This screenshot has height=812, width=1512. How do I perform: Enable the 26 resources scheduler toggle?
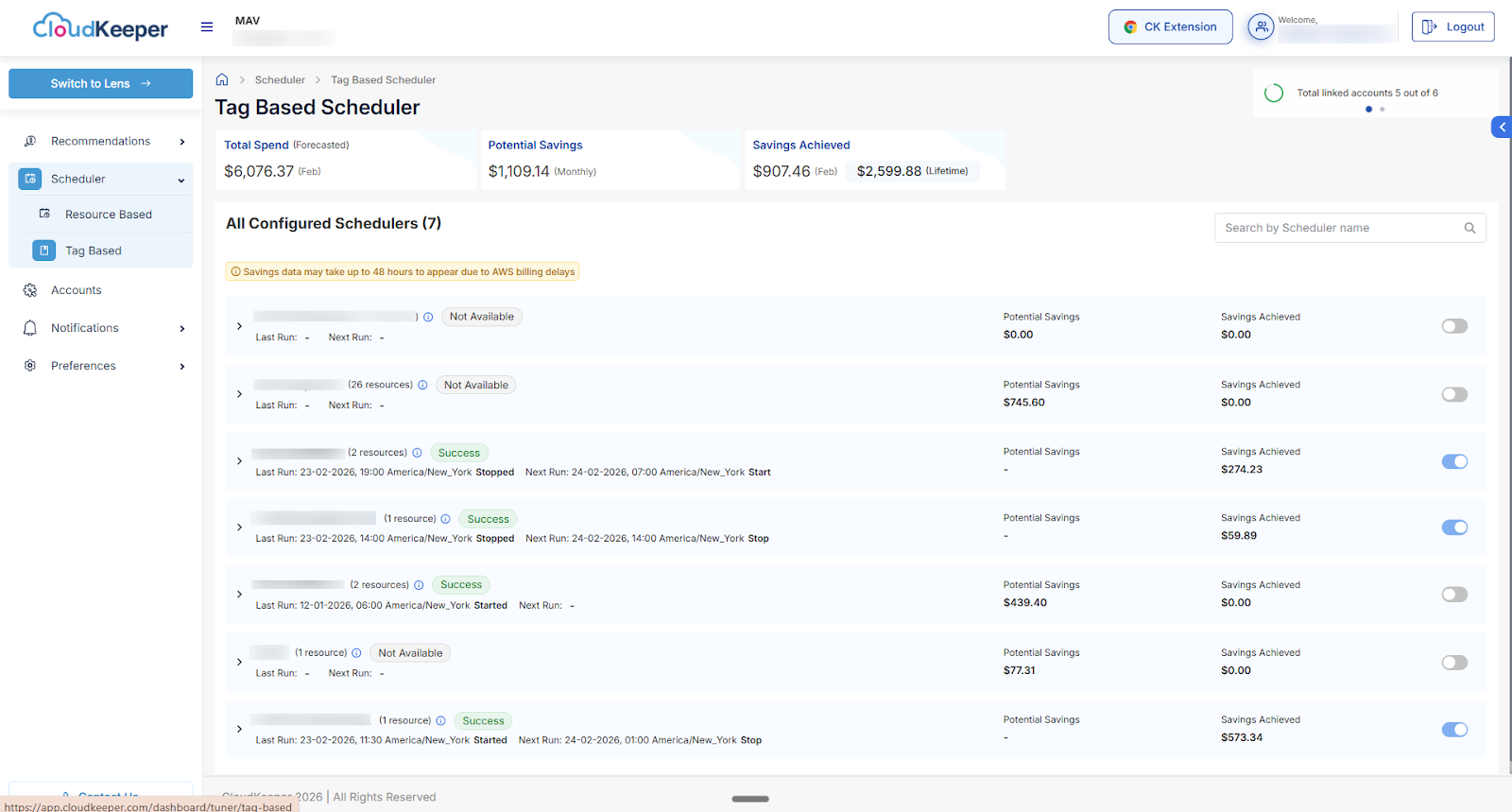pyautogui.click(x=1454, y=394)
